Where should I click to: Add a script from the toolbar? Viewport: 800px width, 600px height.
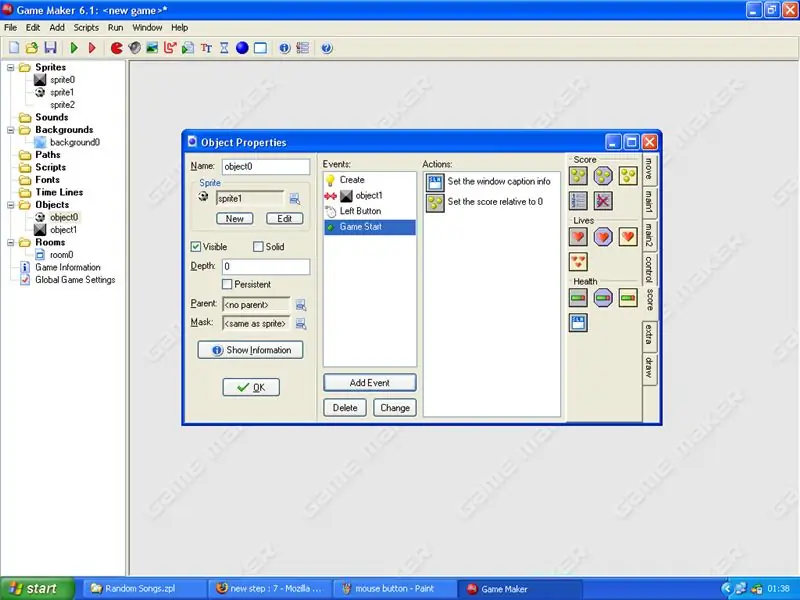(188, 48)
